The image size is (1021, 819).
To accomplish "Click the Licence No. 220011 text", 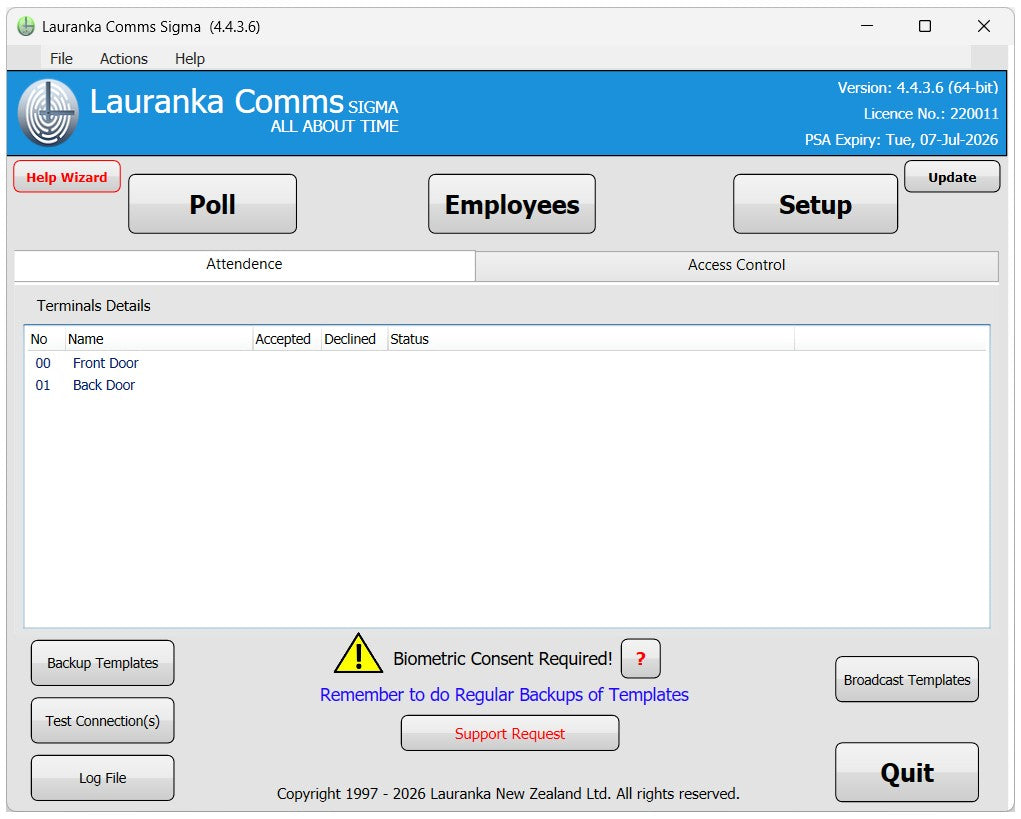I will point(931,114).
